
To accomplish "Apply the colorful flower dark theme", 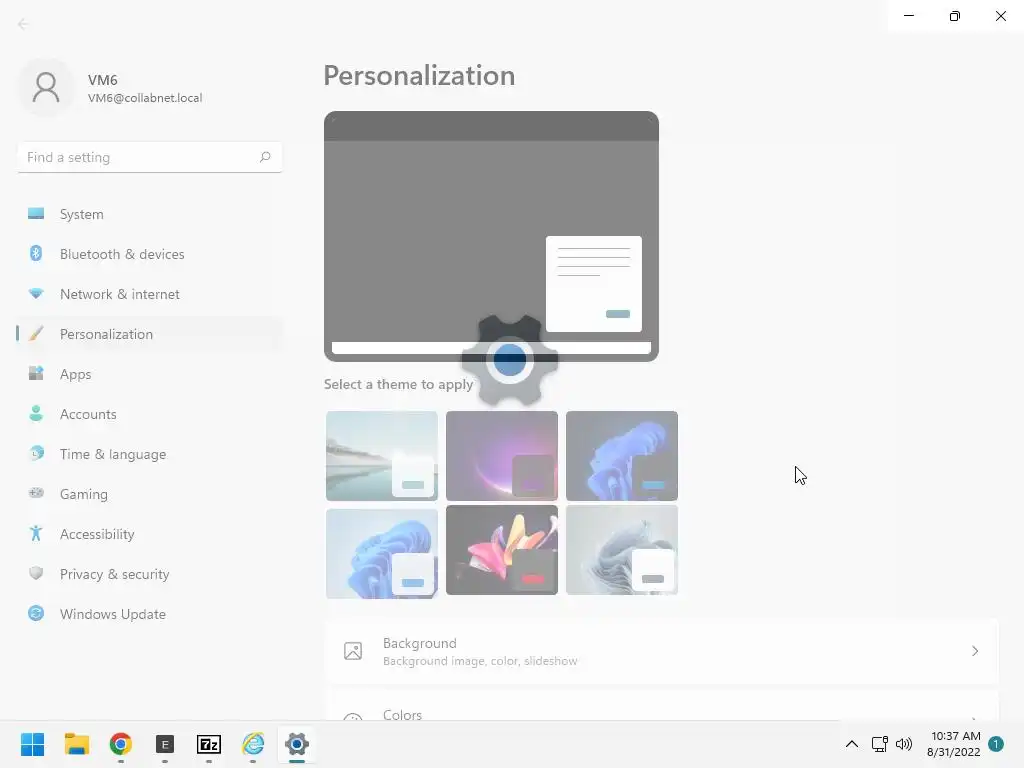I will tap(502, 550).
